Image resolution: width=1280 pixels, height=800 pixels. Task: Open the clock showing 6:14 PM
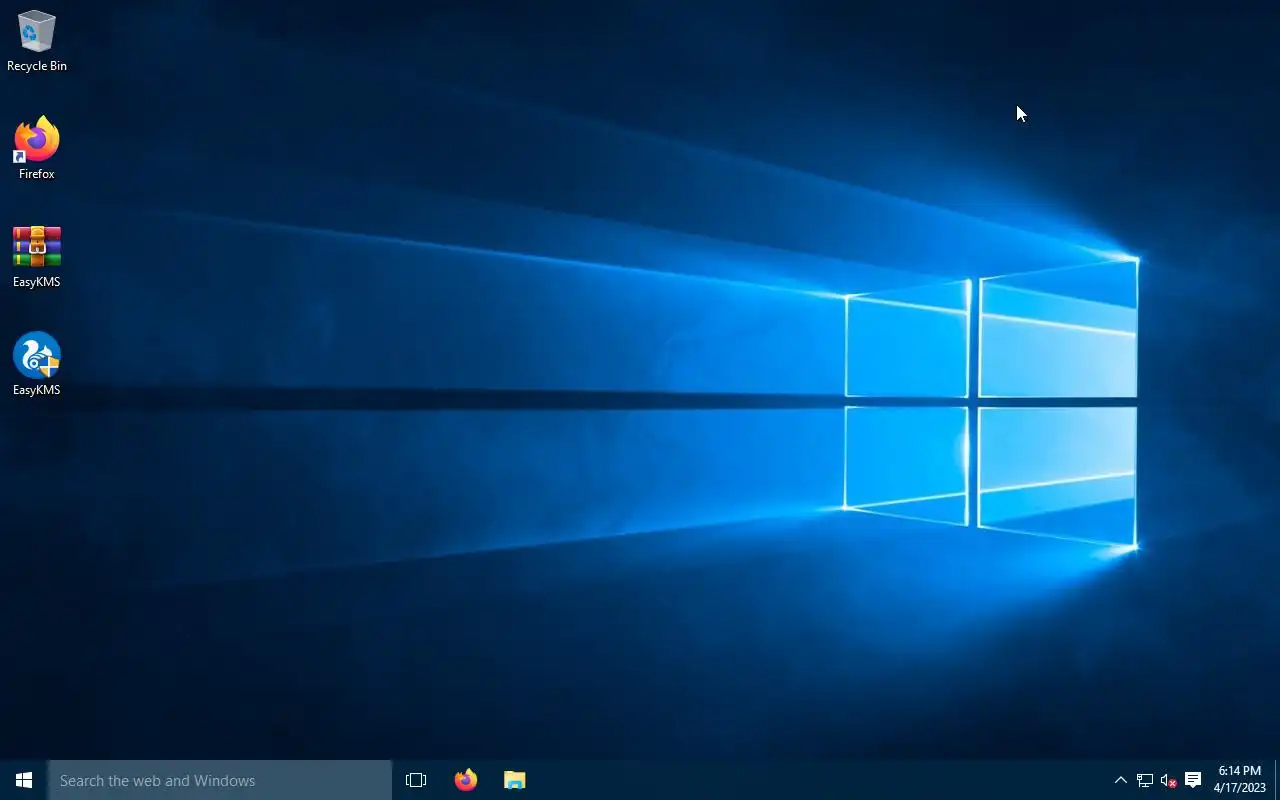click(1240, 780)
